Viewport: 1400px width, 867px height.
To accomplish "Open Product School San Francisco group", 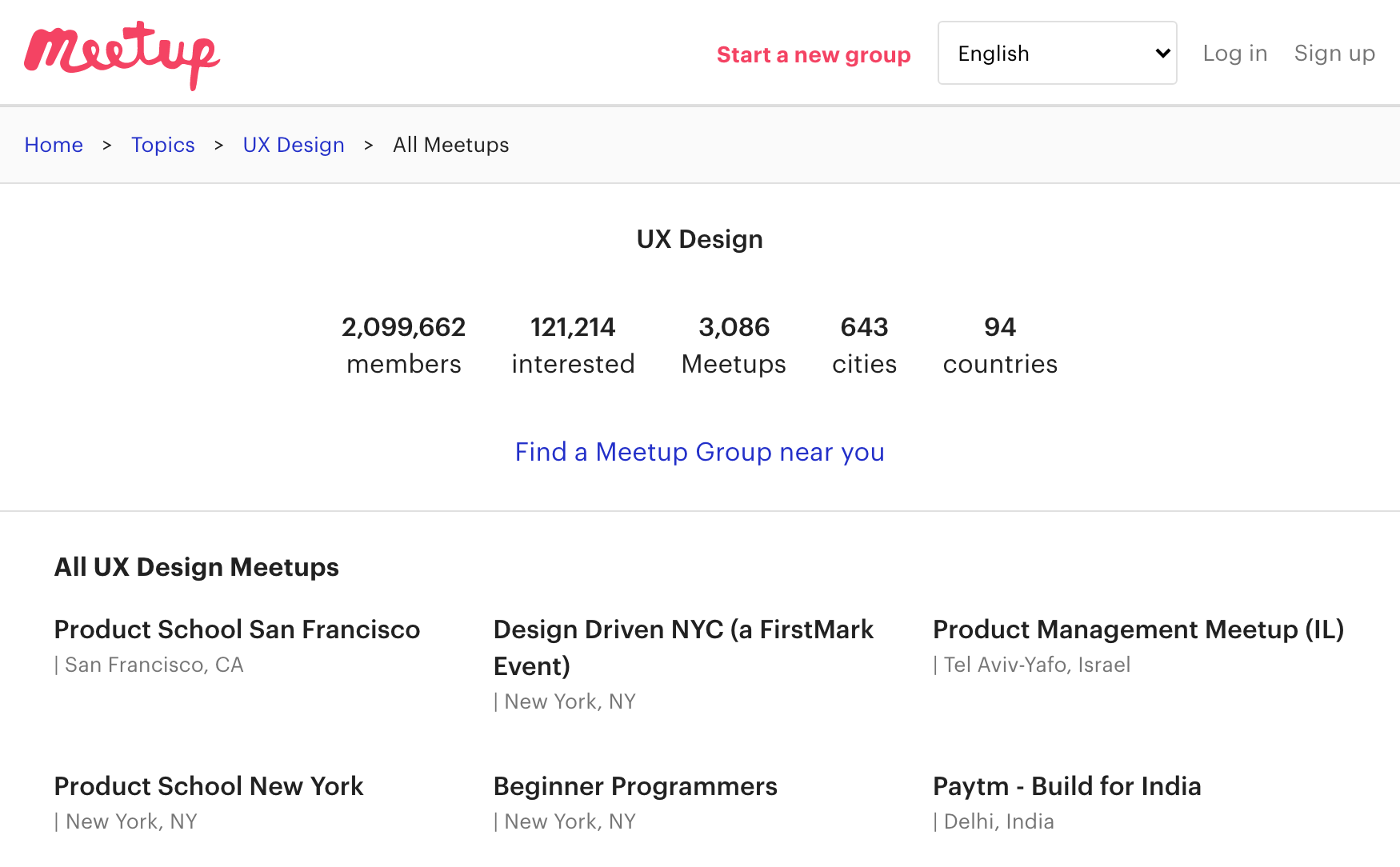I will (237, 629).
